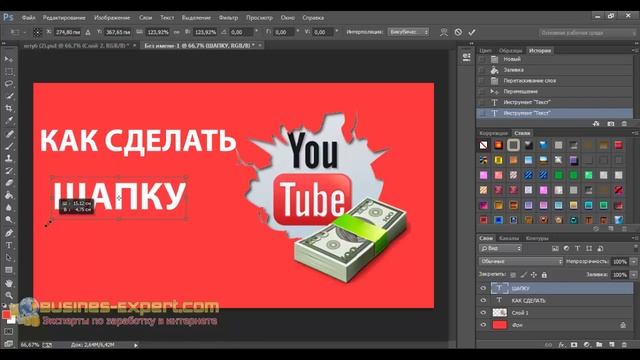Delete layer using Layers panel trash icon

pyautogui.click(x=624, y=345)
